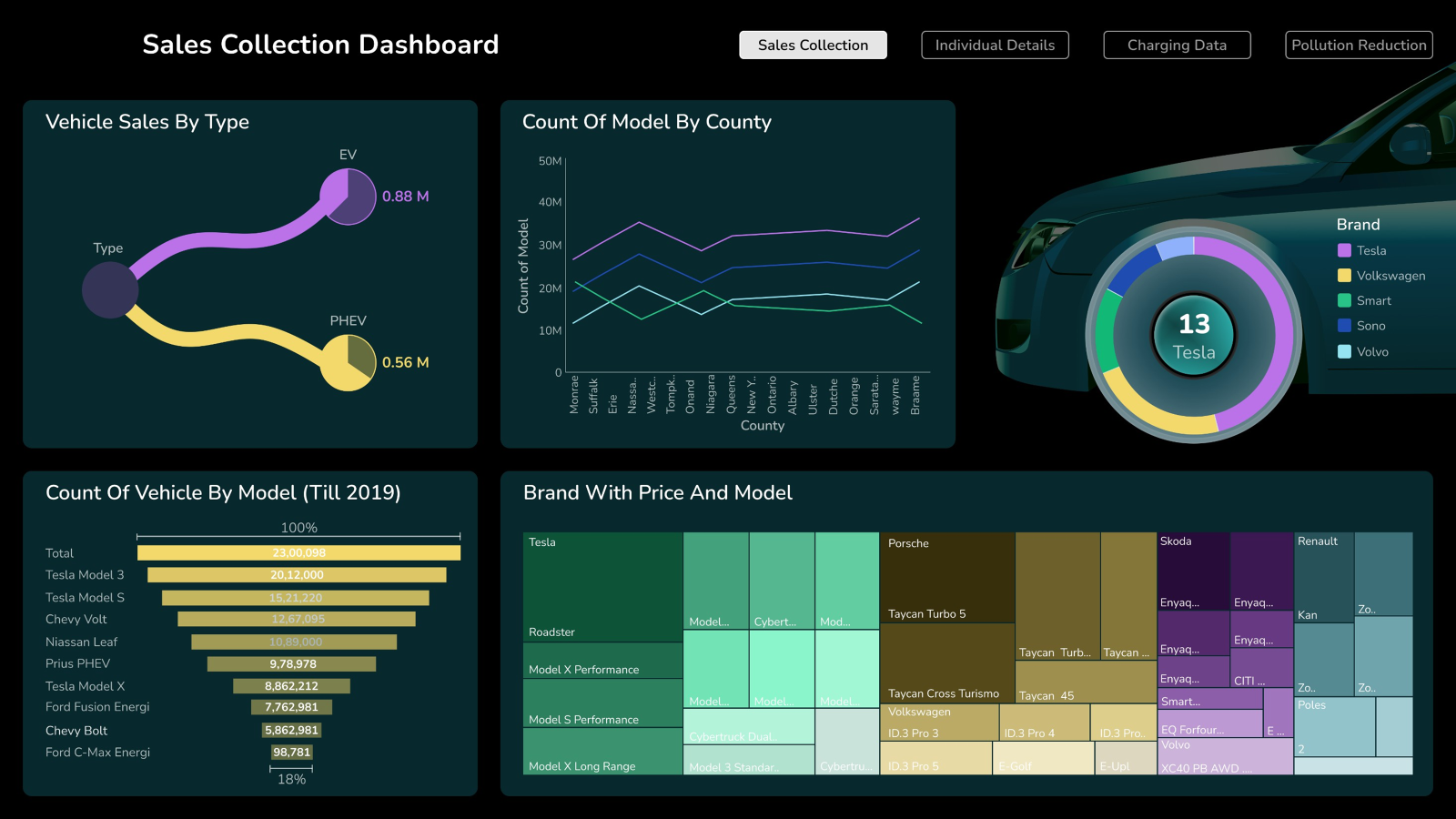The width and height of the screenshot is (1456, 819).
Task: Select the Smart legend color swatch
Action: [1344, 300]
